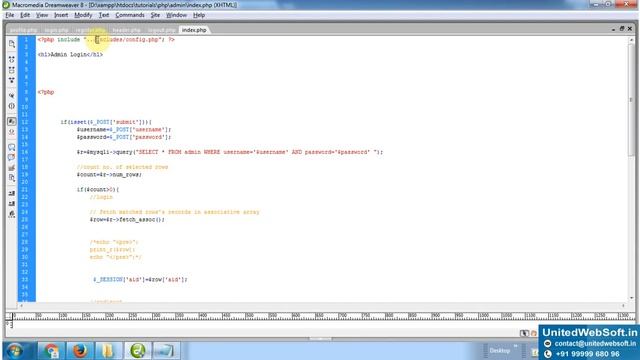Switch to the register.php tab
This screenshot has width=640, height=360.
tap(90, 30)
